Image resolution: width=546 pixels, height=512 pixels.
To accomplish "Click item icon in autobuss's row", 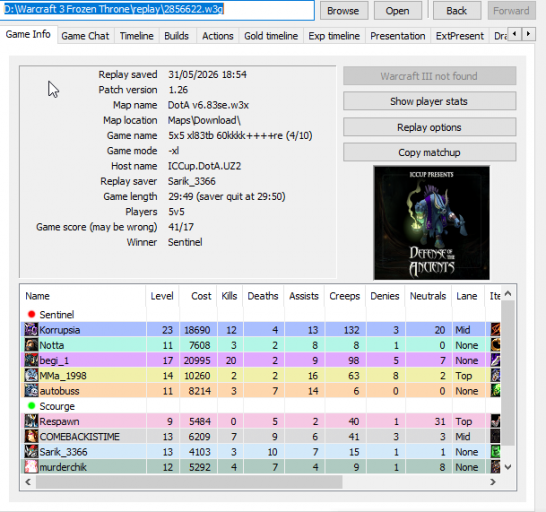I will pyautogui.click(x=495, y=391).
